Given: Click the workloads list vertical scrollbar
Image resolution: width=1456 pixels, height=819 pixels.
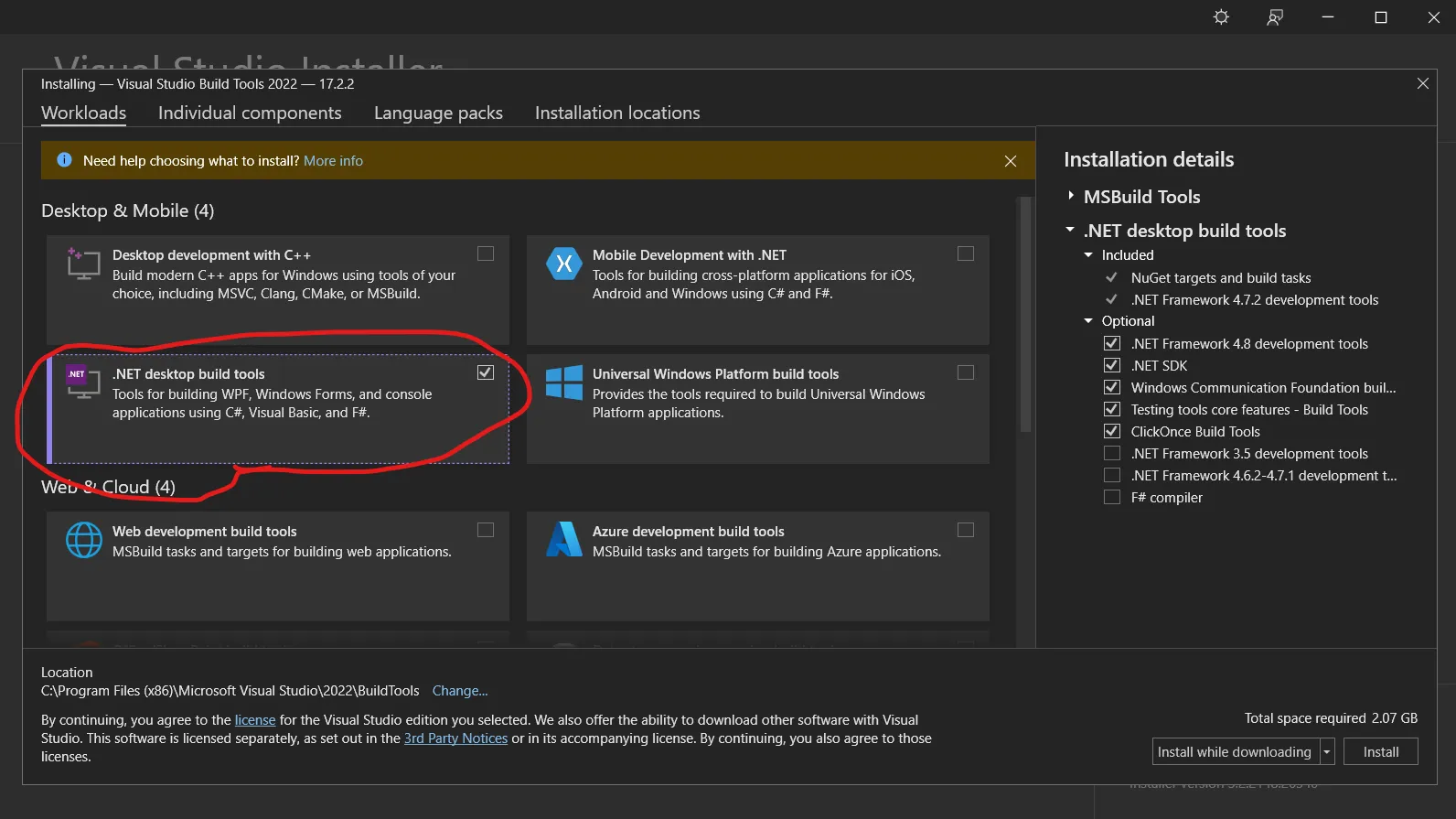Looking at the screenshot, I should click(x=1025, y=316).
